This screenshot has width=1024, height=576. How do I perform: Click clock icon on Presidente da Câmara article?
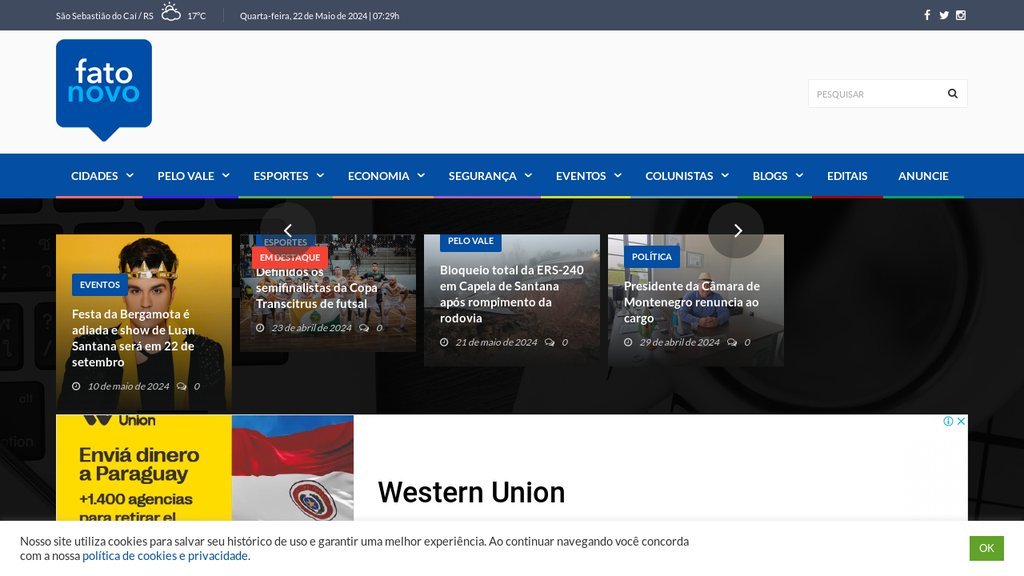628,342
